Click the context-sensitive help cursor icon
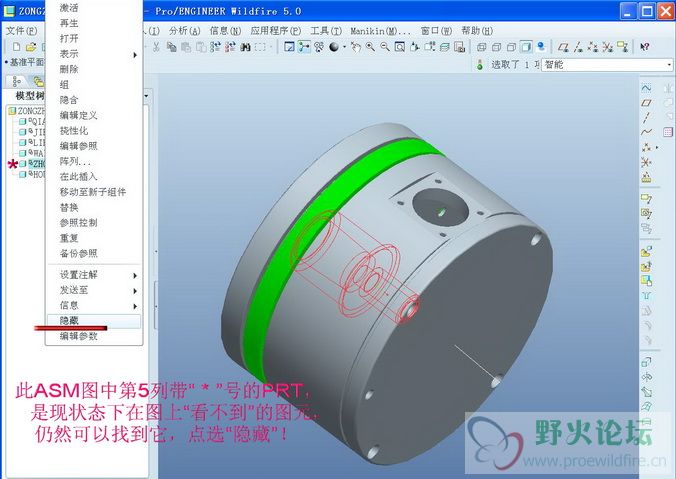 coord(645,47)
